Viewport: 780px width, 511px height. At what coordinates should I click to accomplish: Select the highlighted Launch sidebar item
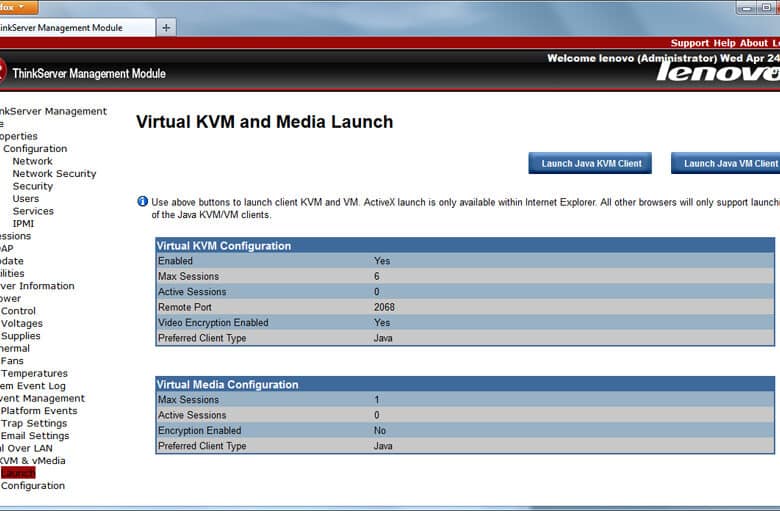point(18,473)
